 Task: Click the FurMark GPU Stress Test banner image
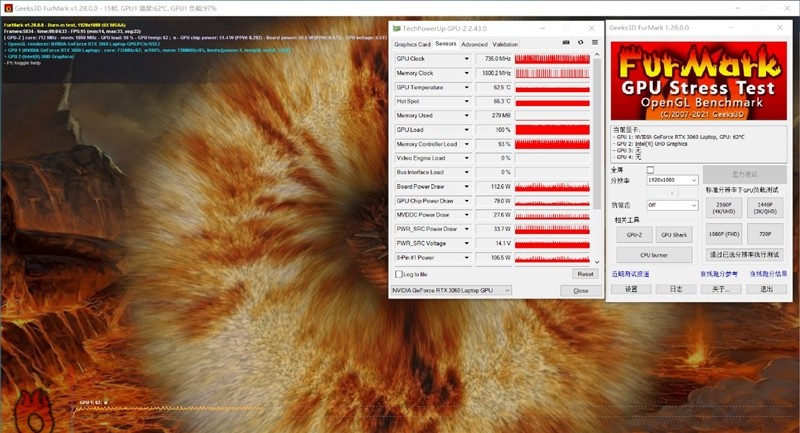[x=698, y=81]
